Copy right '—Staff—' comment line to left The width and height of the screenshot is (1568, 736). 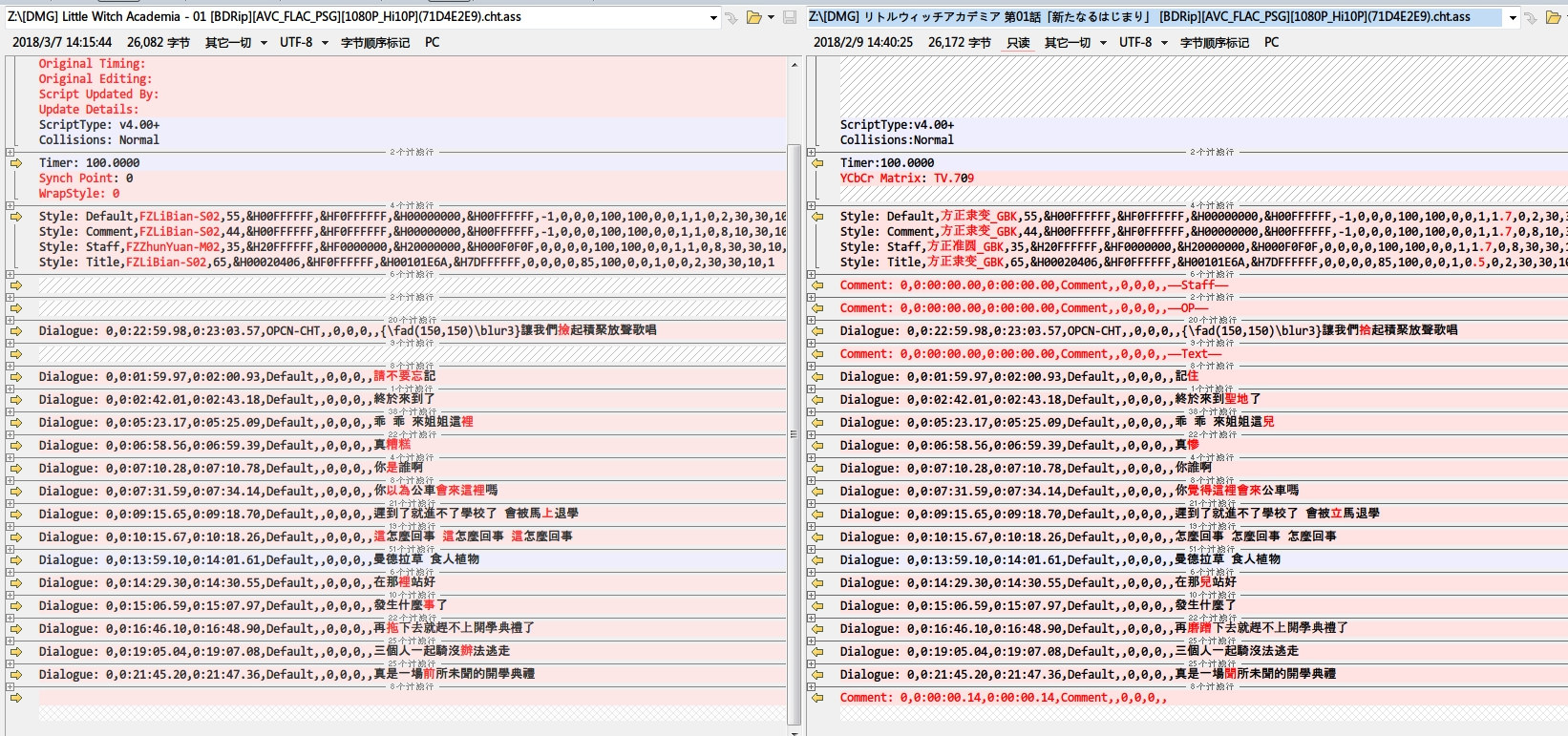pos(817,285)
